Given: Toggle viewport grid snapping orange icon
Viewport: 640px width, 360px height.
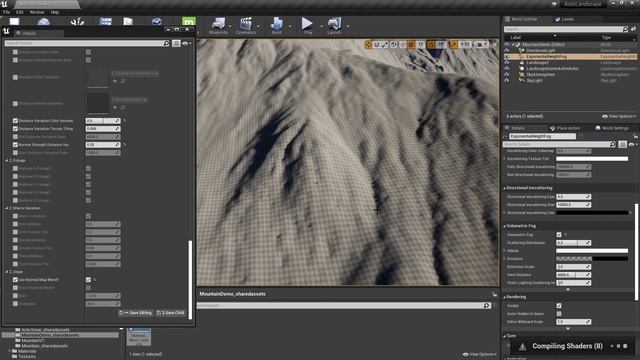Looking at the screenshot, I should 411,44.
